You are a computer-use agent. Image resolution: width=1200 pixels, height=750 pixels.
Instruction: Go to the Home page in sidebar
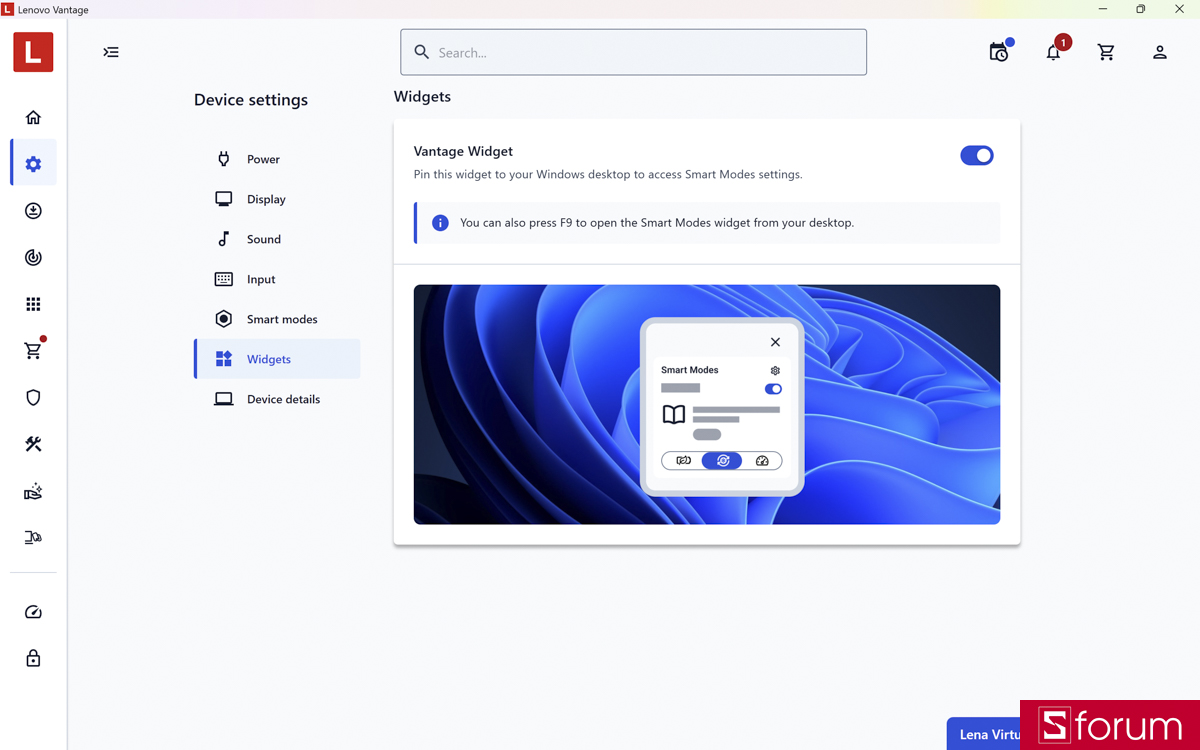click(33, 117)
